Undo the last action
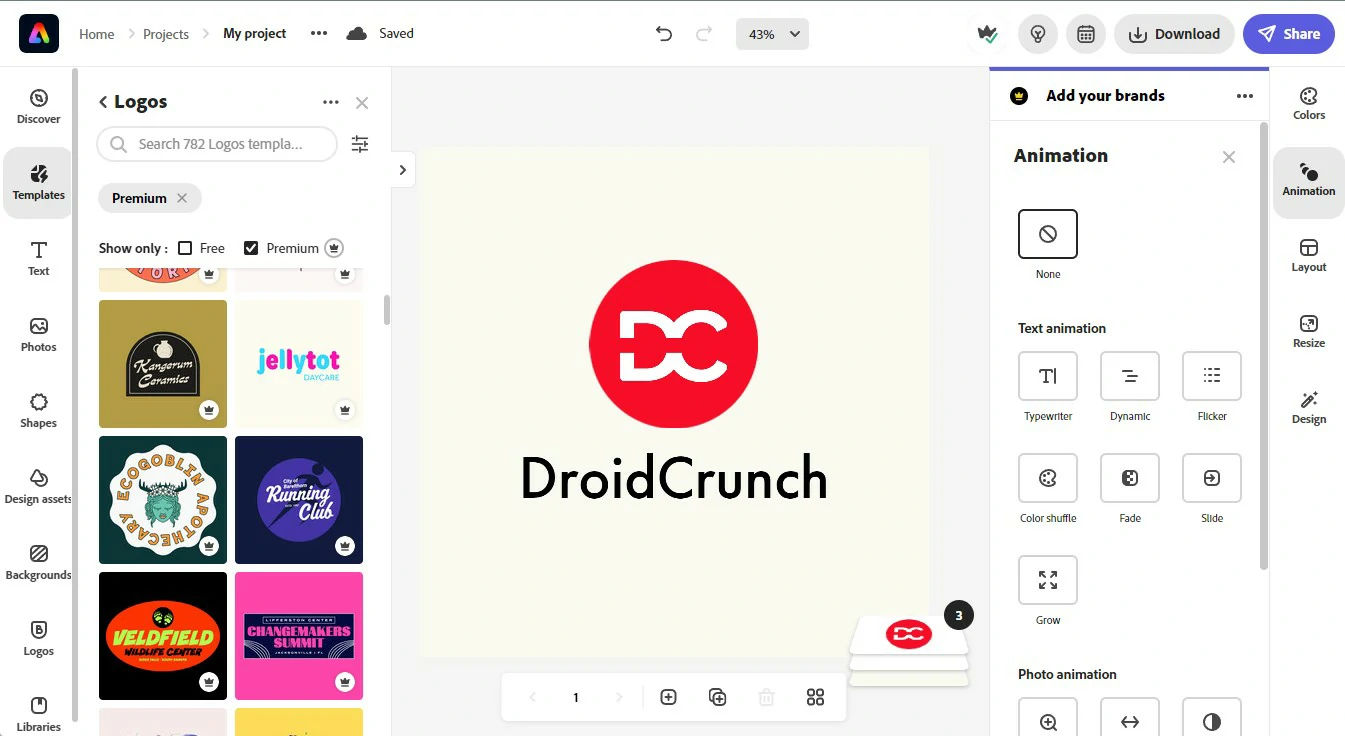This screenshot has width=1345, height=736. click(x=664, y=34)
